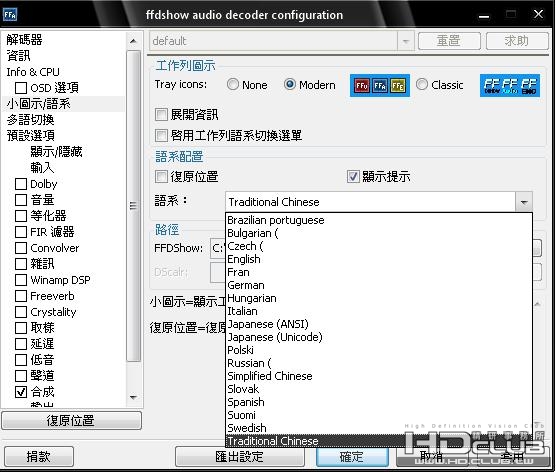Open the 顯示/隱藏 tree item
Image resolution: width=556 pixels, height=472 pixels.
[56, 152]
